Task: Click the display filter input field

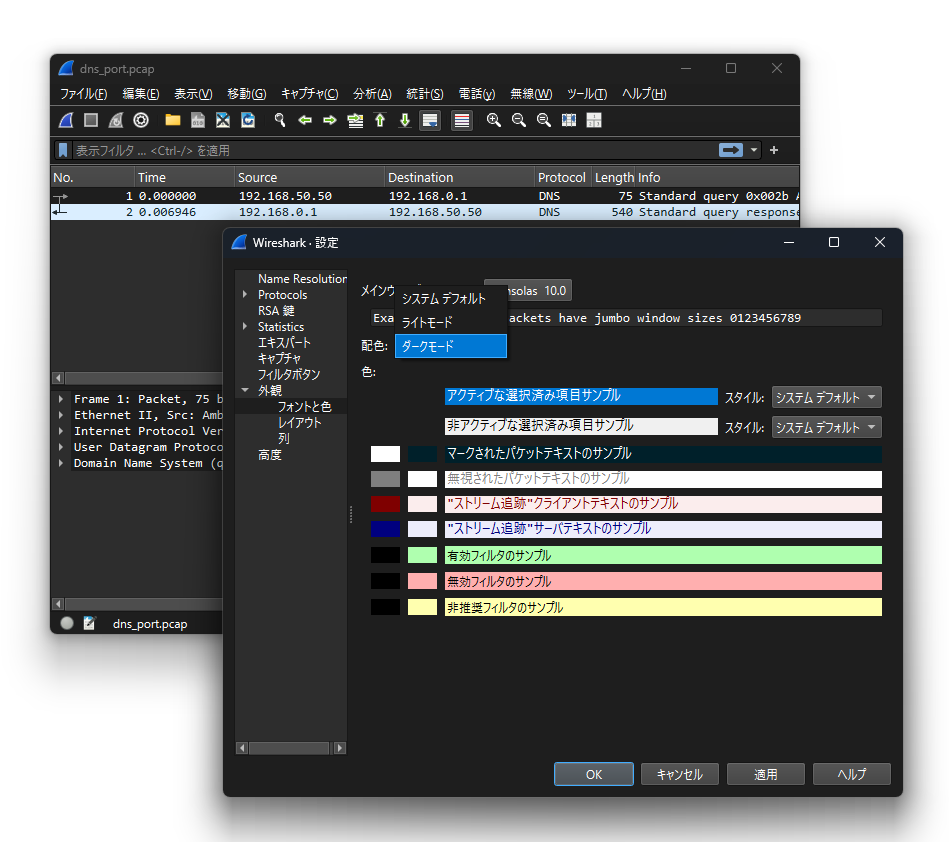Action: 393,150
